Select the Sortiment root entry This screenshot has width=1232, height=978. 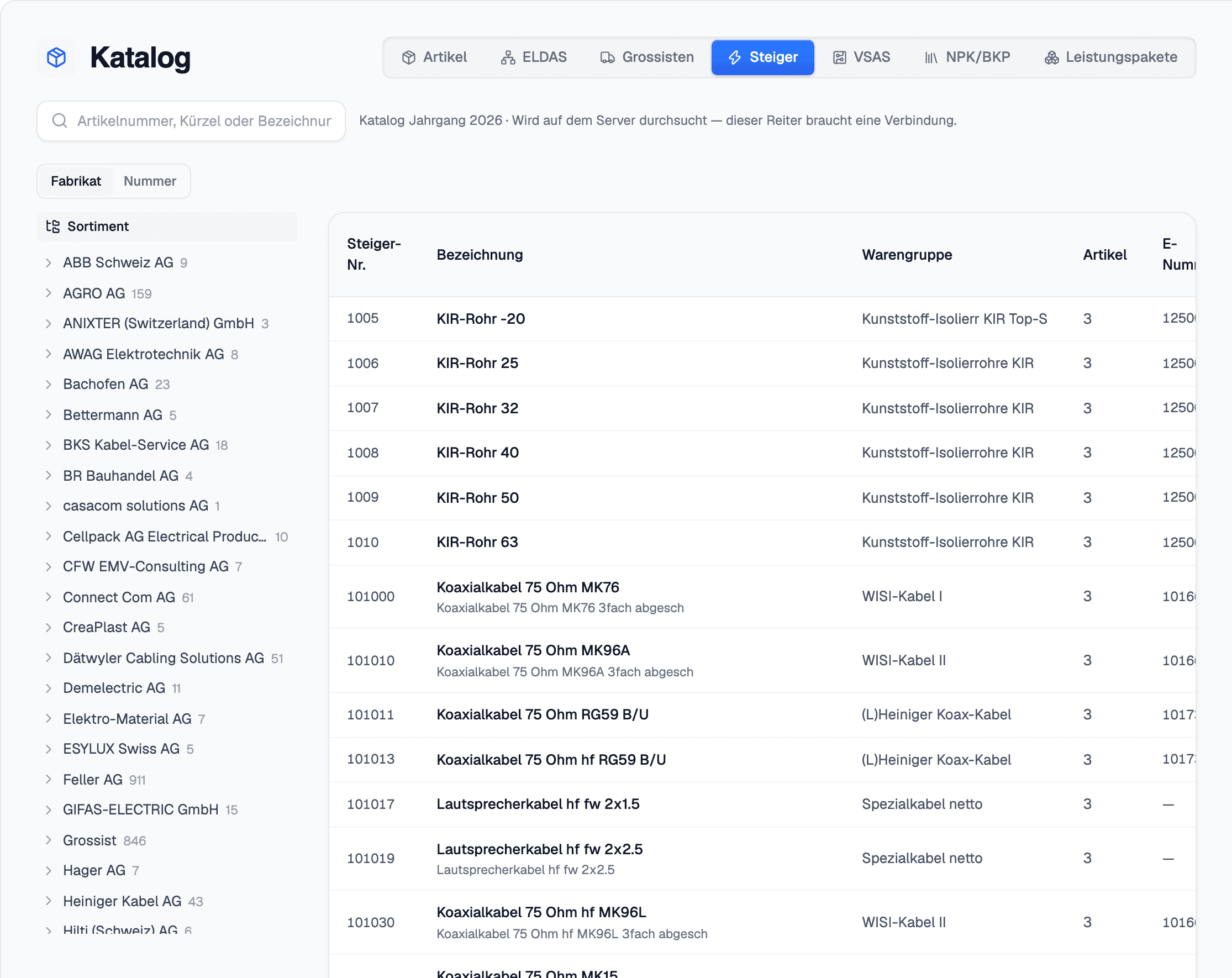pyautogui.click(x=167, y=227)
